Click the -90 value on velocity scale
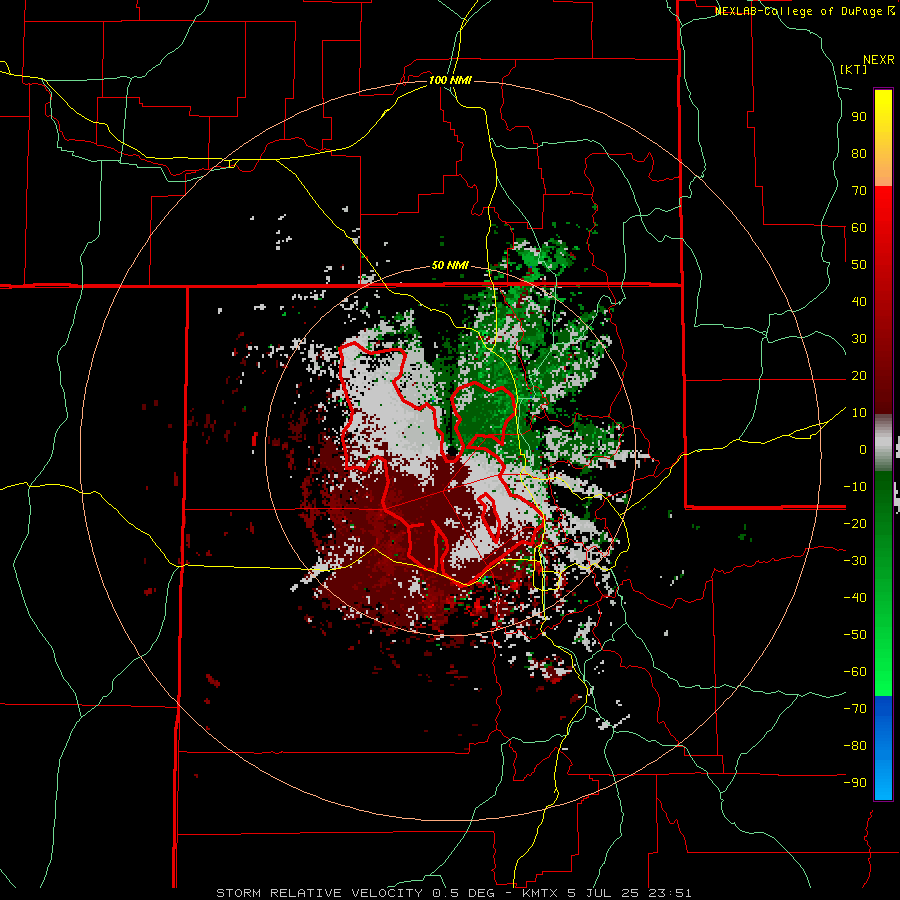This screenshot has width=900, height=900. (x=855, y=783)
